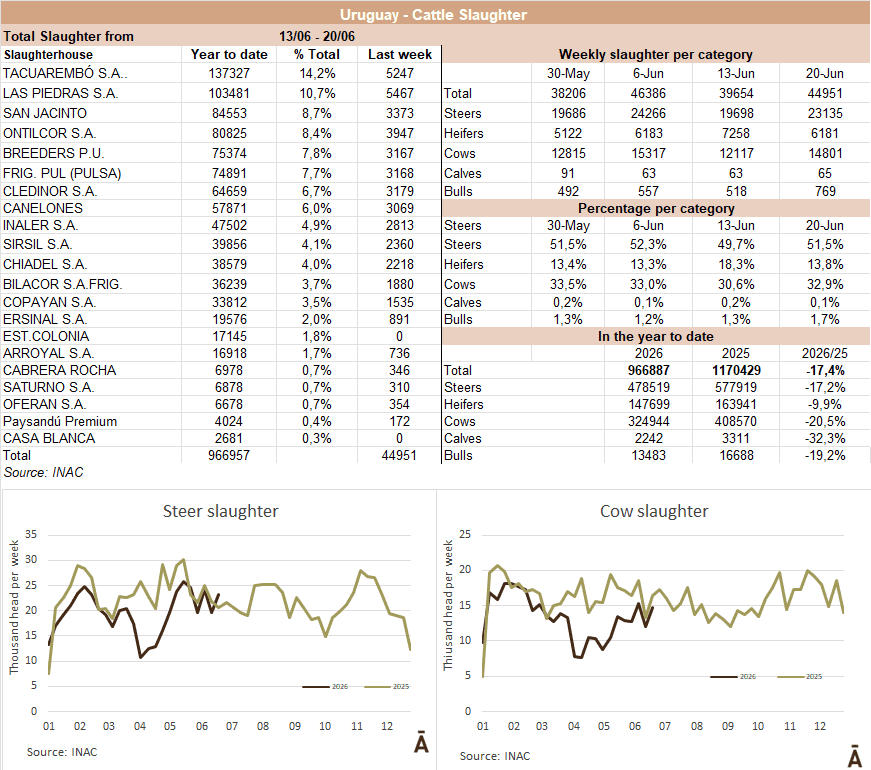Click the Year to date column header

[229, 54]
